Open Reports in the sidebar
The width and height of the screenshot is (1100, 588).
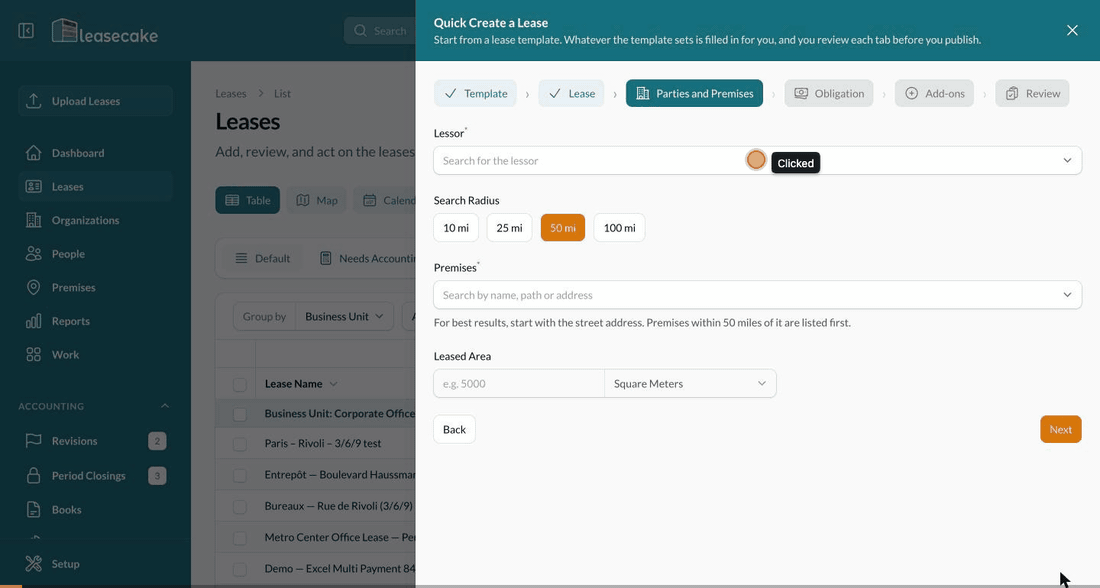[95, 321]
